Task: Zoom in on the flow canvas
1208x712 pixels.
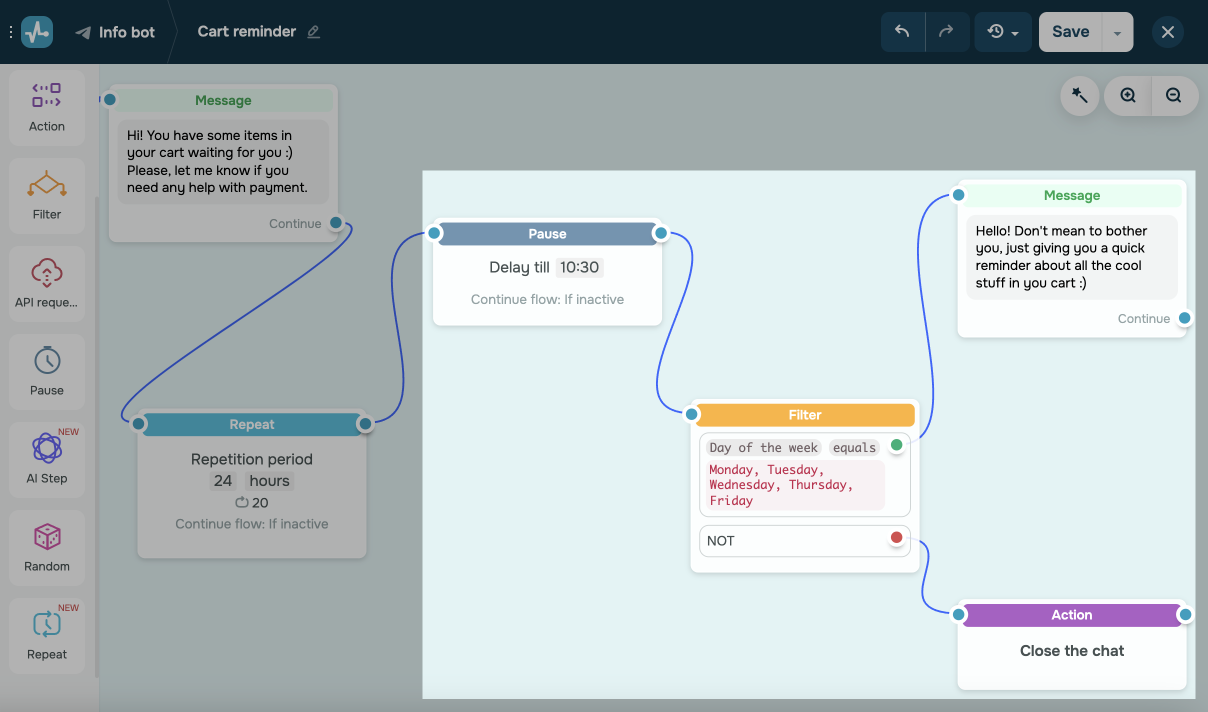Action: click(1128, 96)
